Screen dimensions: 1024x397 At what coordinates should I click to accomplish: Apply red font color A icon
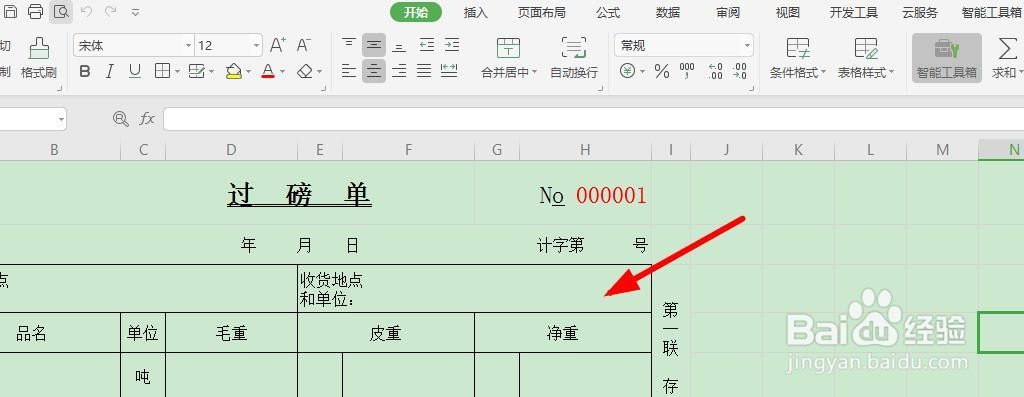pos(268,71)
